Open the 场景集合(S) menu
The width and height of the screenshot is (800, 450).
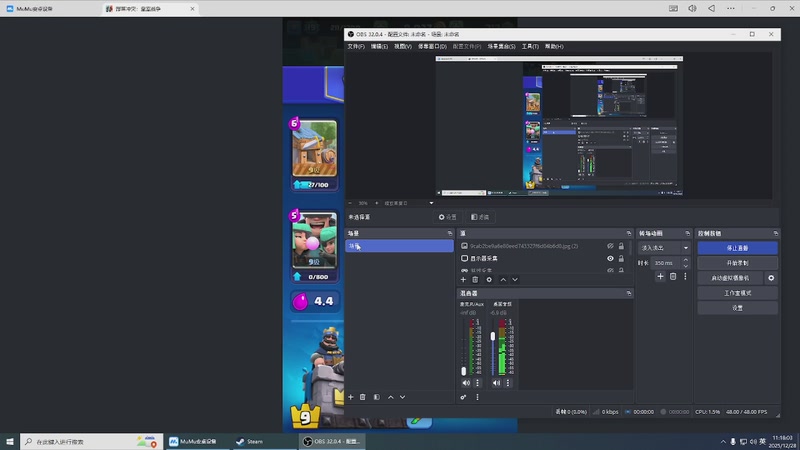[x=501, y=46]
